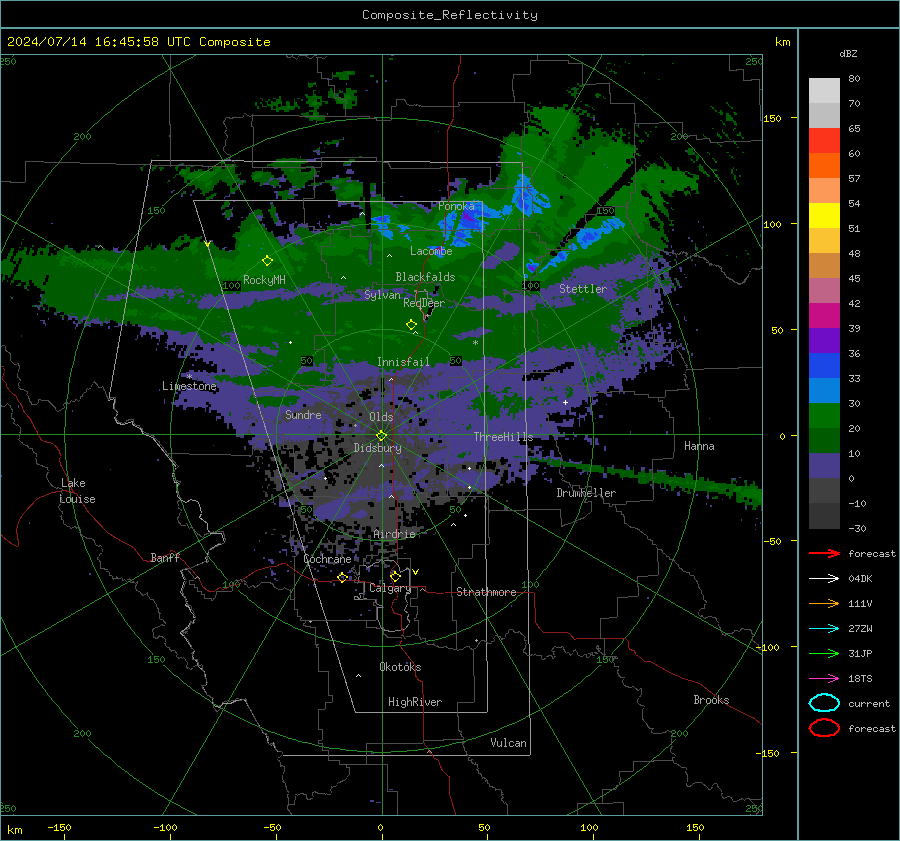Click the Blackfalds city label
The width and height of the screenshot is (900, 841).
[425, 277]
